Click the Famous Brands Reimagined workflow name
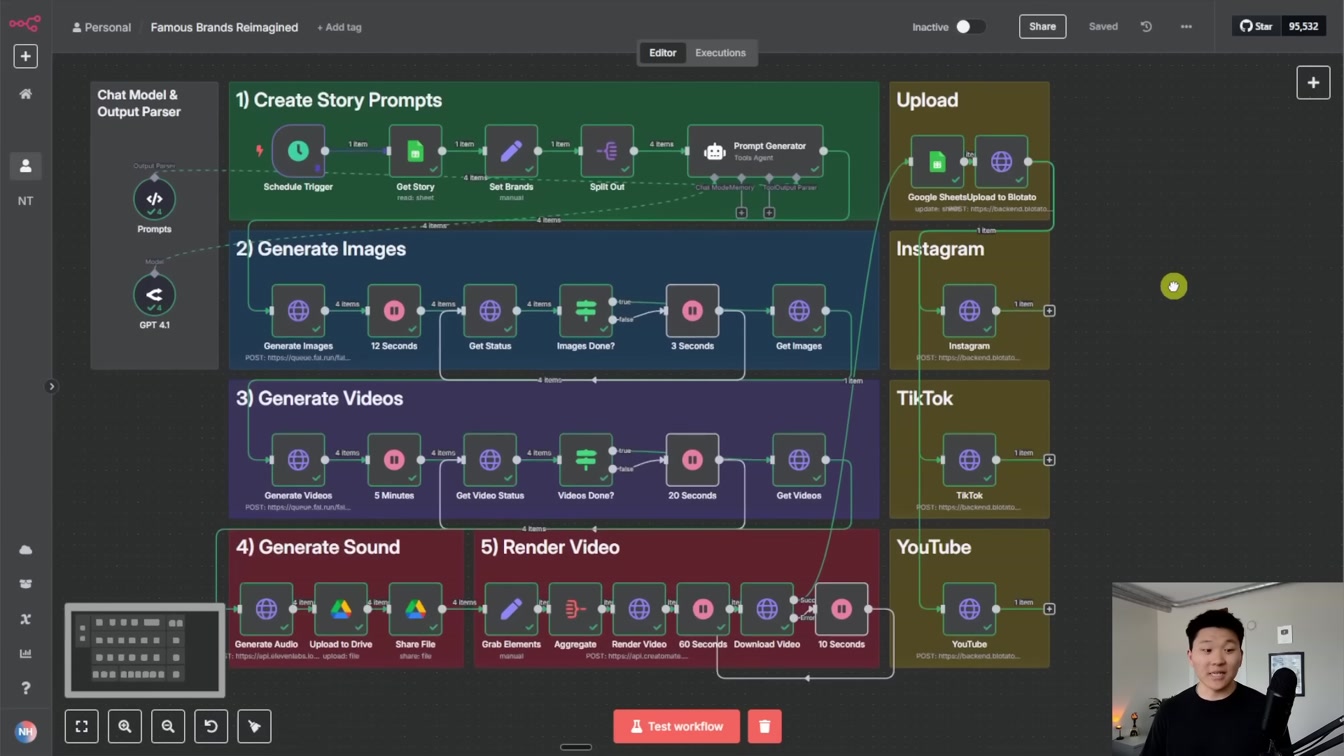This screenshot has height=756, width=1344. click(x=224, y=27)
